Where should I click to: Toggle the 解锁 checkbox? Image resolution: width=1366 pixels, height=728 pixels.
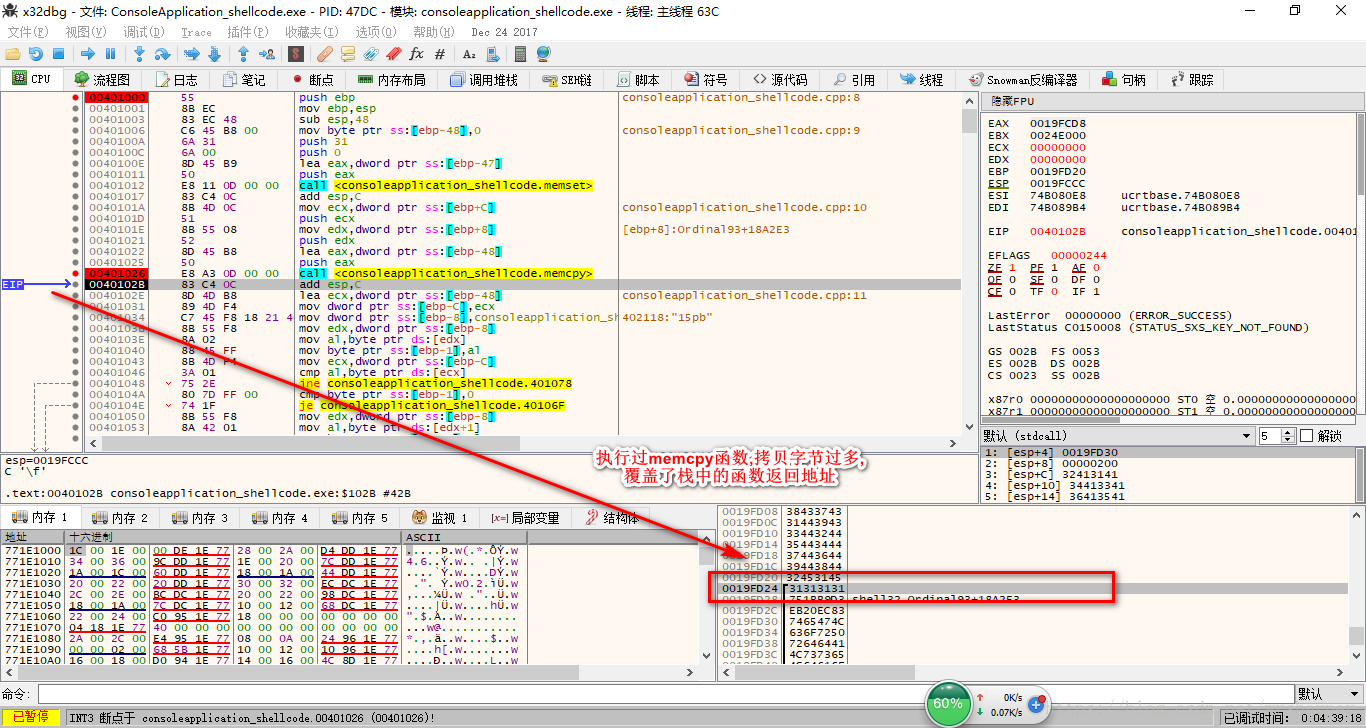[x=1306, y=436]
